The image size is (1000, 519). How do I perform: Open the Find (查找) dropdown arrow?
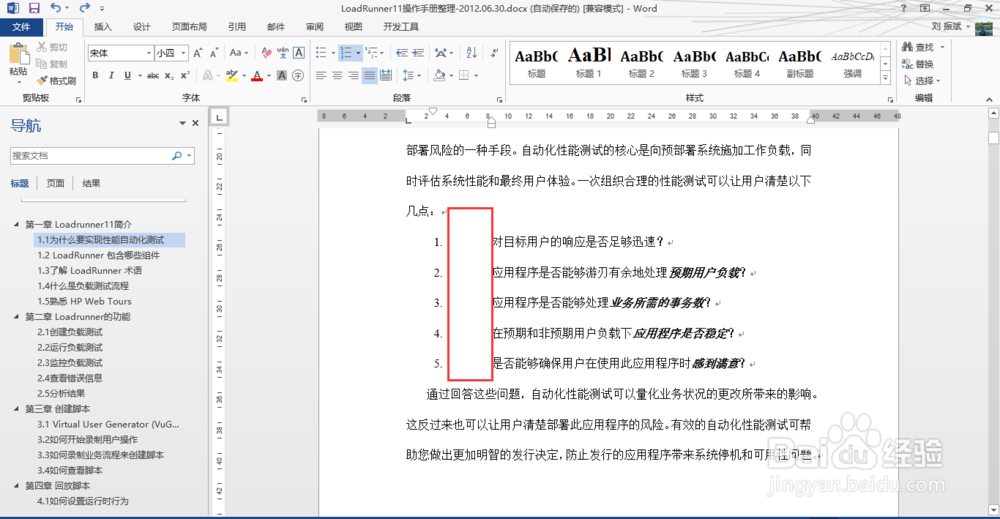[943, 47]
